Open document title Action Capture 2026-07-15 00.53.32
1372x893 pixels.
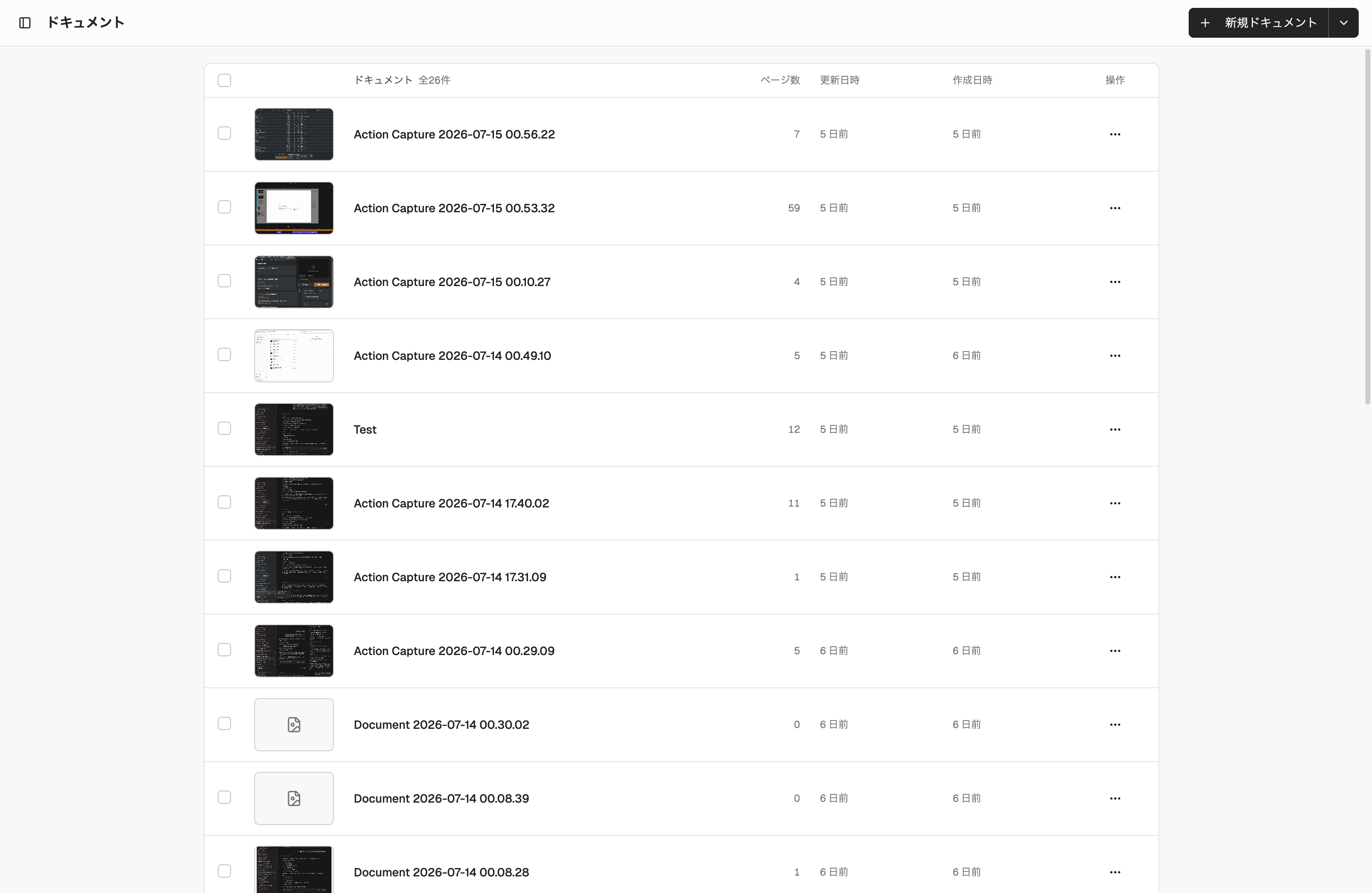point(454,208)
